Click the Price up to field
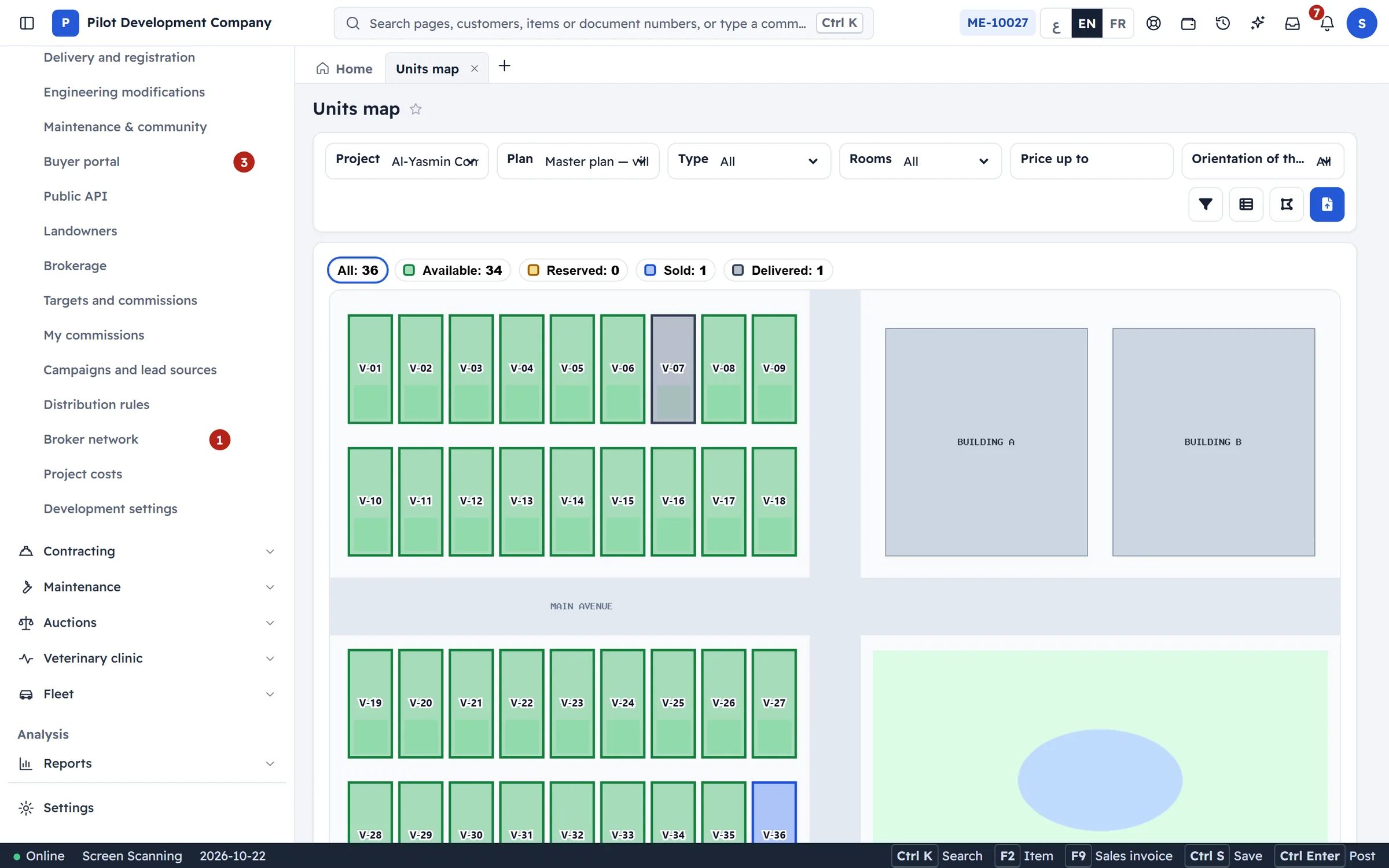Viewport: 1389px width, 868px height. pyautogui.click(x=1092, y=161)
